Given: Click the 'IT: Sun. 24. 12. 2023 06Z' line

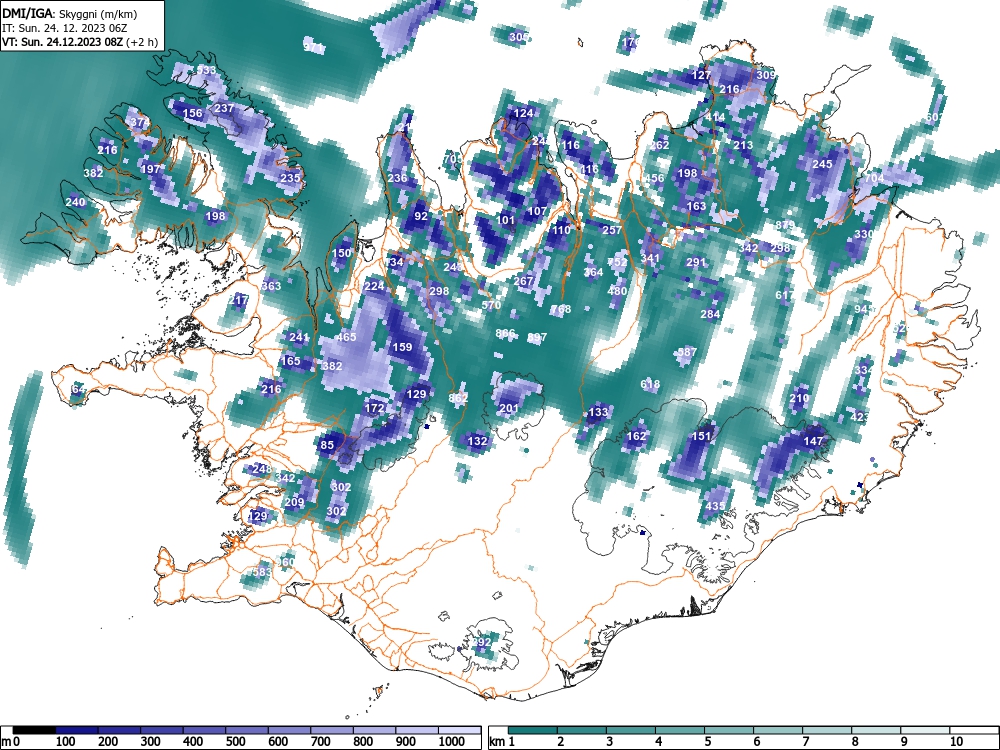Looking at the screenshot, I should (x=64, y=28).
